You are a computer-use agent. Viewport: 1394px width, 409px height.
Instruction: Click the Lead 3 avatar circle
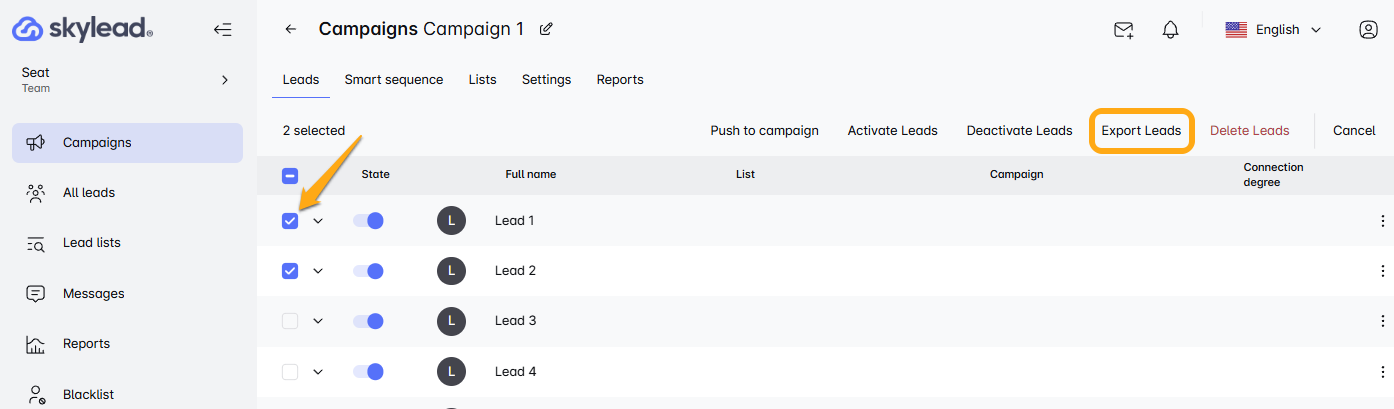click(452, 321)
